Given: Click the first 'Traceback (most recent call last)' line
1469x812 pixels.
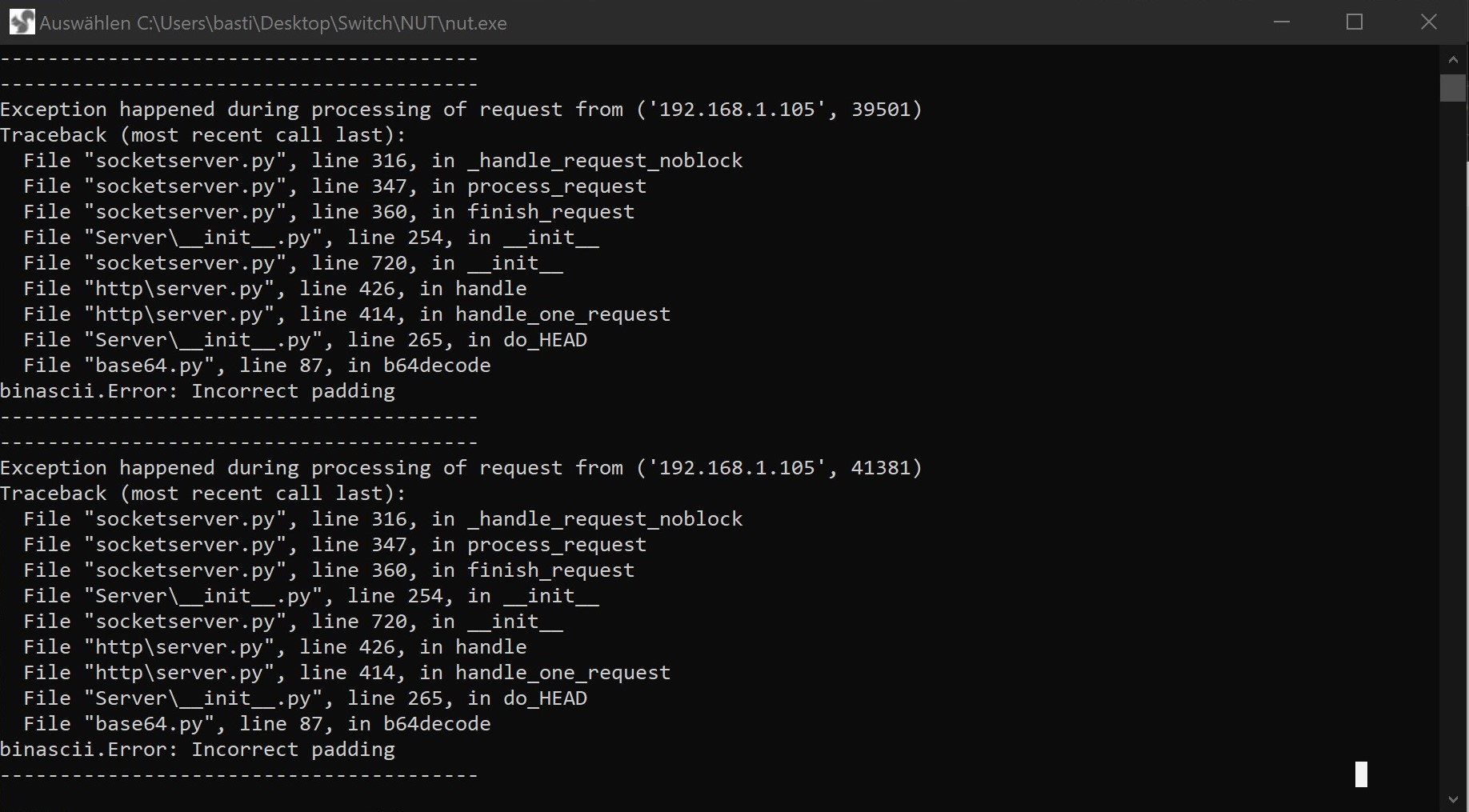Looking at the screenshot, I should coord(203,135).
